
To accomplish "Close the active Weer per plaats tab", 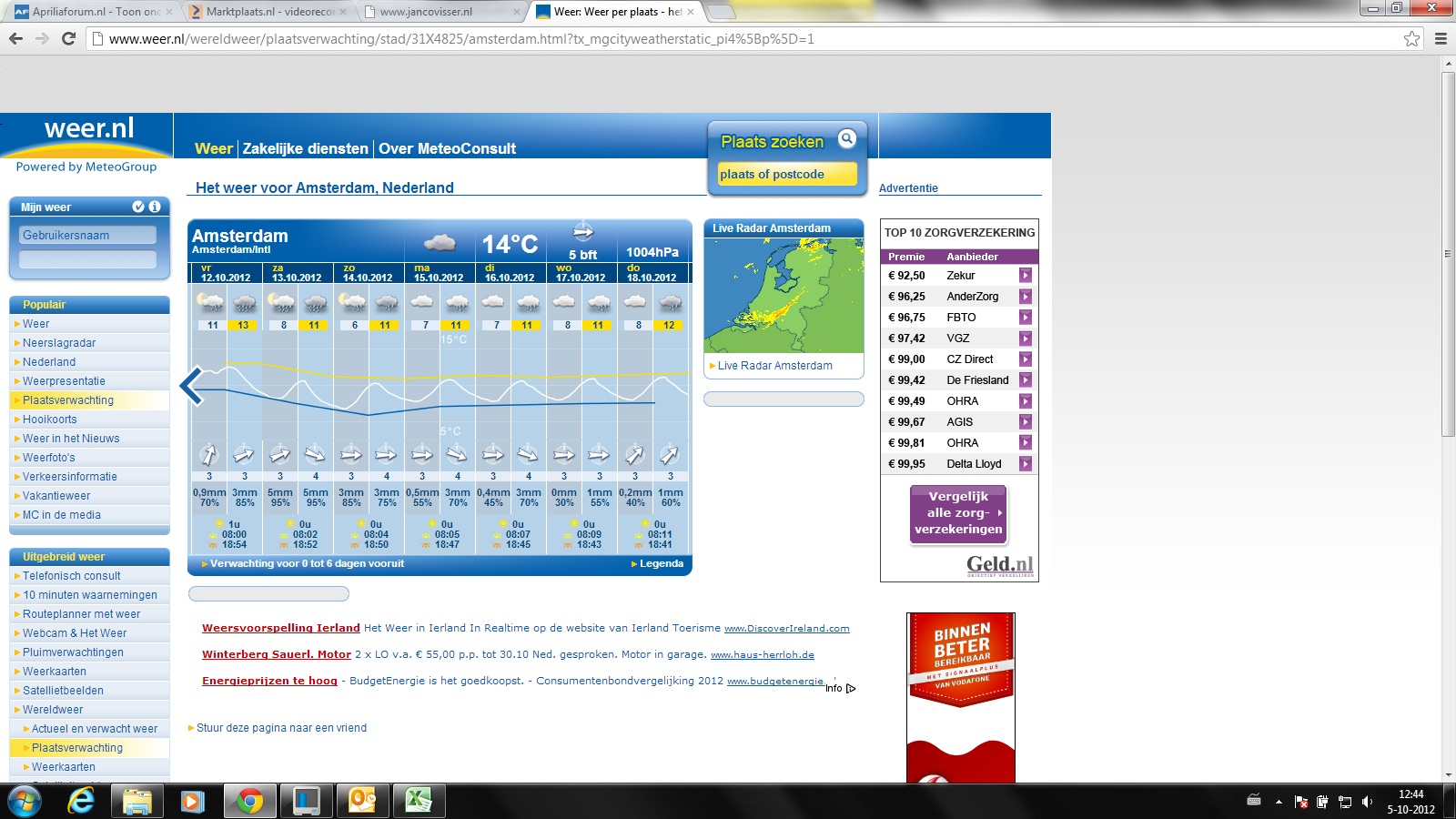I will click(x=691, y=12).
